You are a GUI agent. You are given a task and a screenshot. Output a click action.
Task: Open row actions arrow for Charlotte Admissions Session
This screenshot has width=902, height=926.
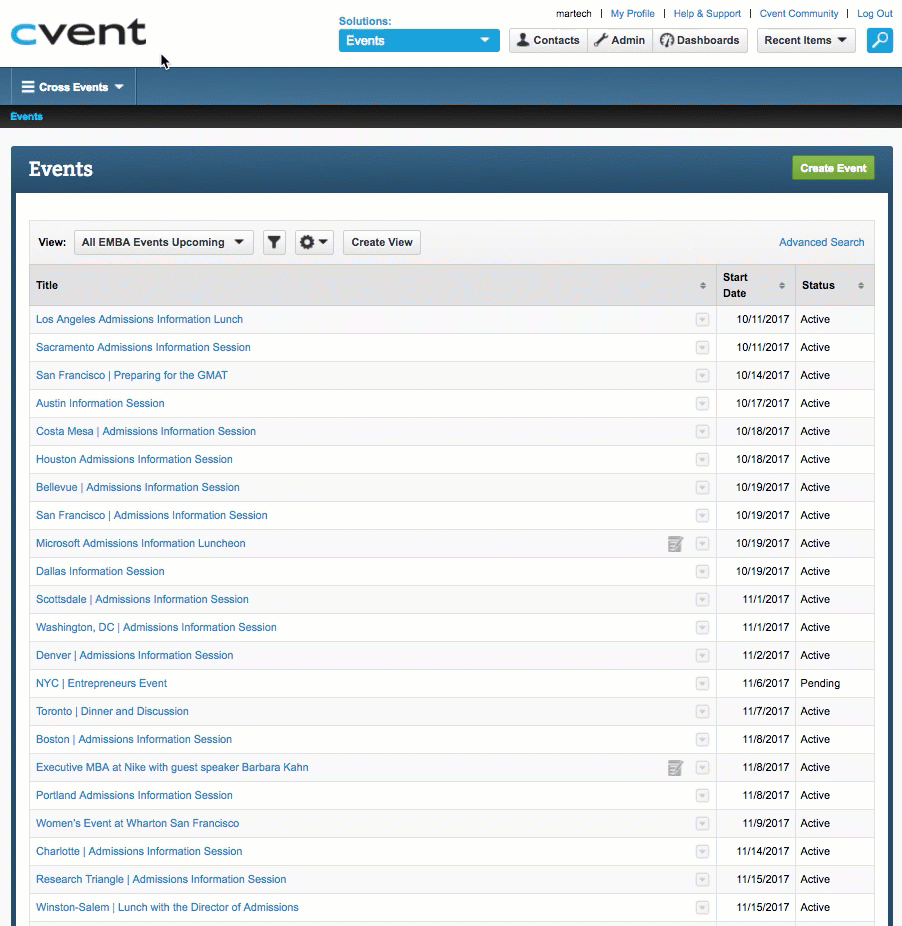(702, 852)
